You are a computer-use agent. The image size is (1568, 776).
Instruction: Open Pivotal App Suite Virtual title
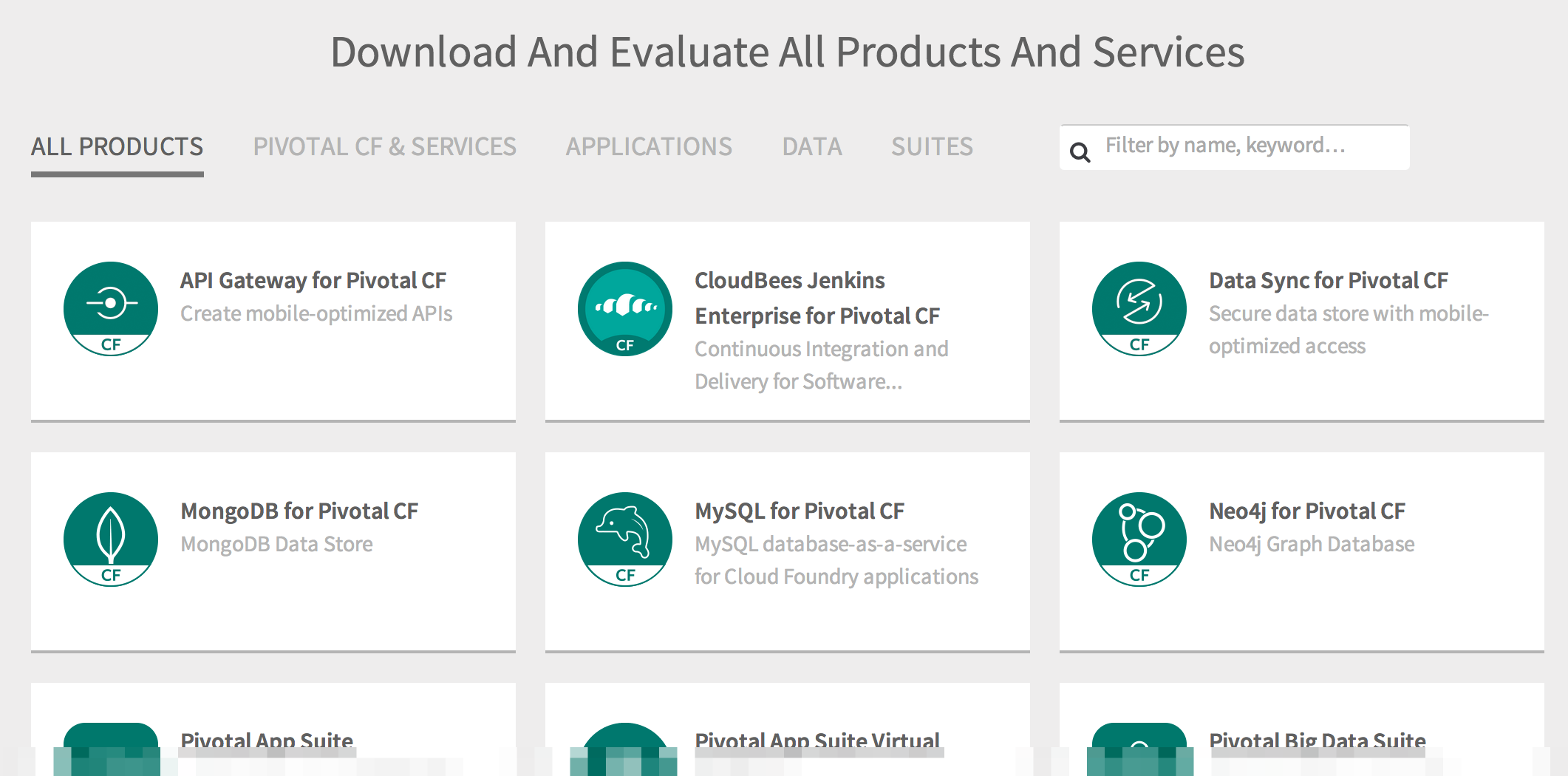[817, 741]
